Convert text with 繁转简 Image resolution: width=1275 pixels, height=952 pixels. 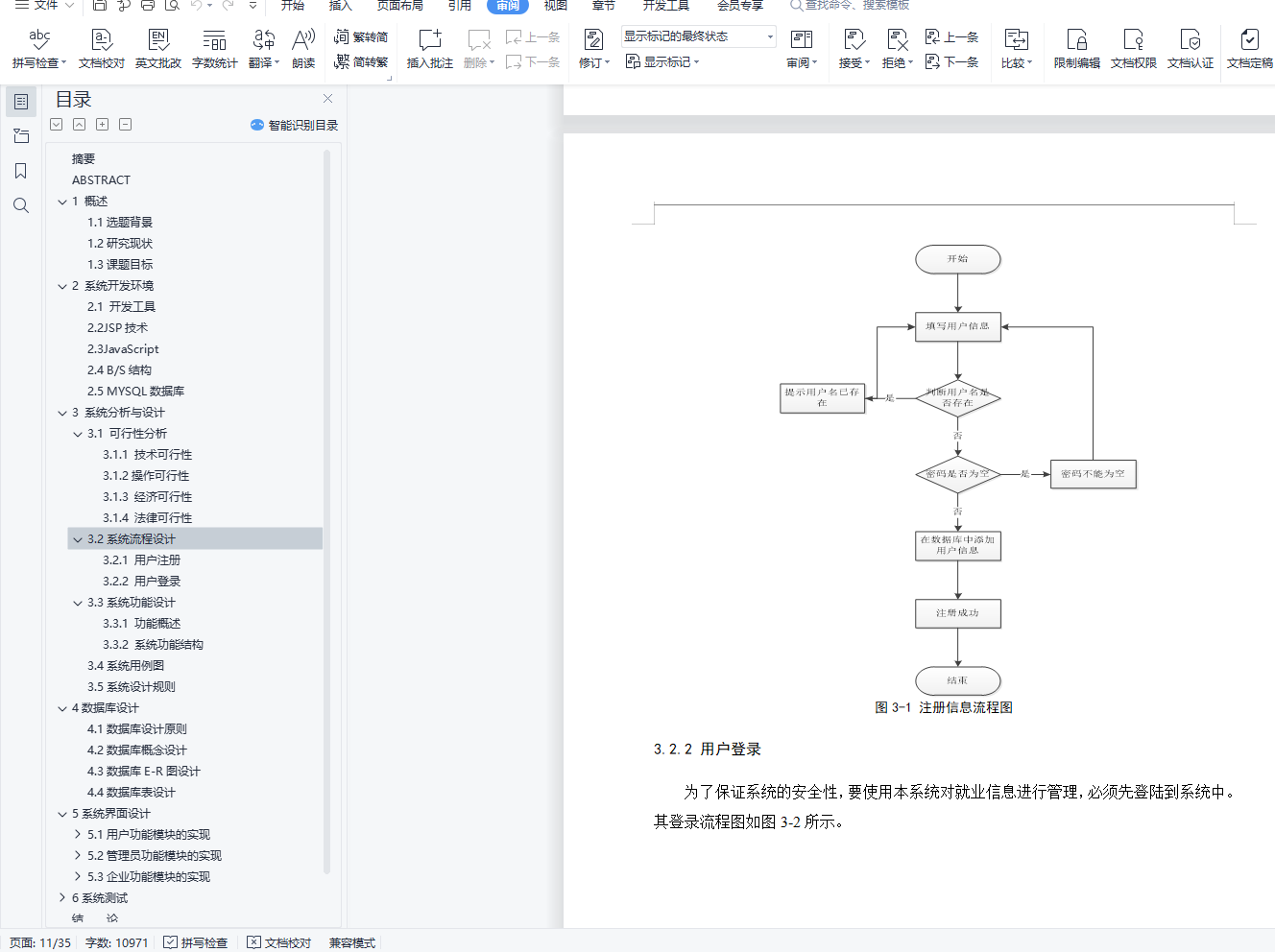[361, 37]
